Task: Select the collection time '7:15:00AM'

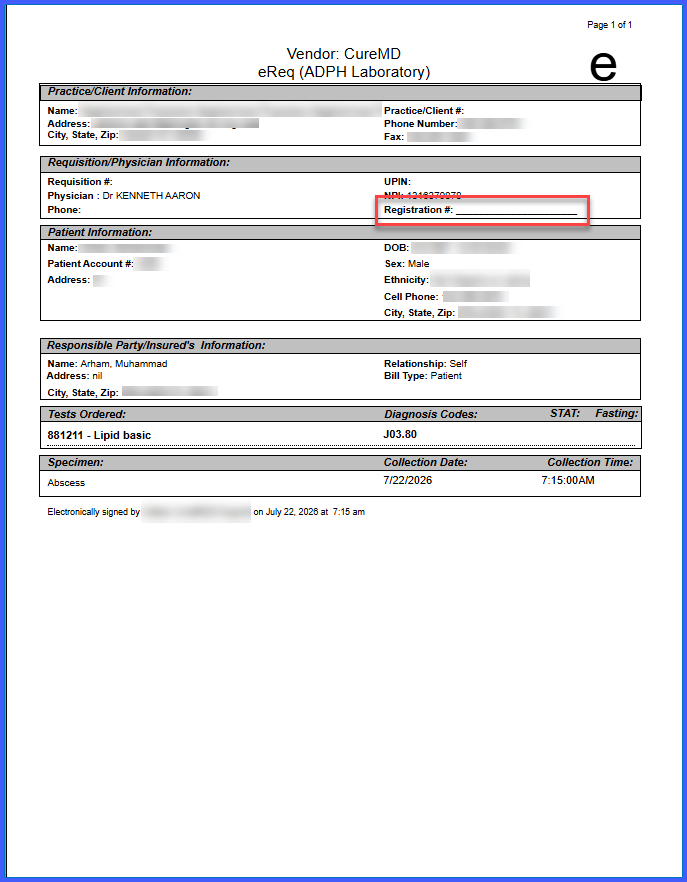Action: coord(568,480)
